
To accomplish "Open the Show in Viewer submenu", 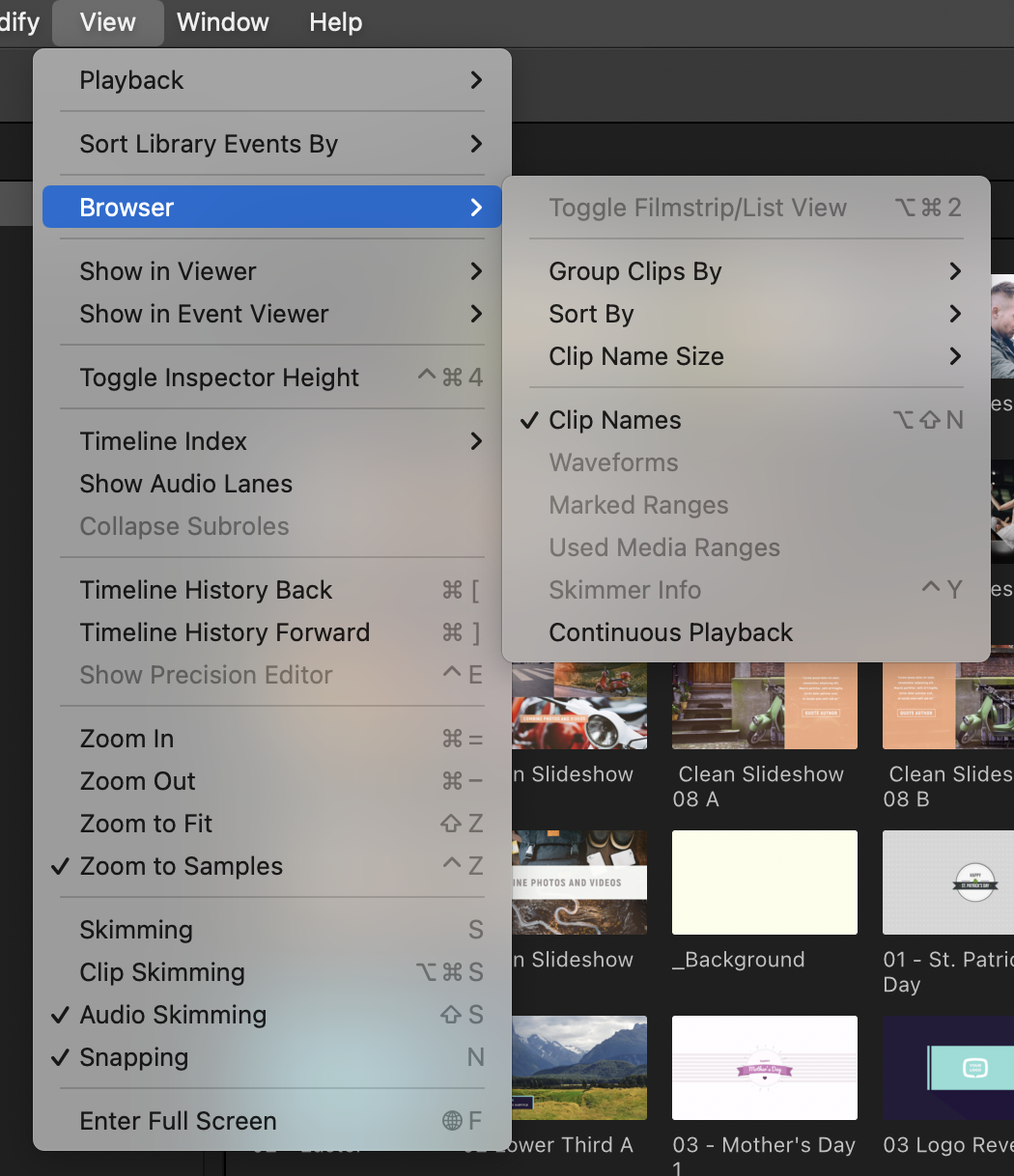I will click(x=167, y=271).
